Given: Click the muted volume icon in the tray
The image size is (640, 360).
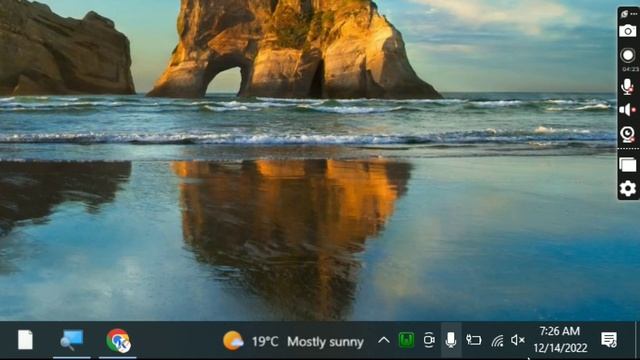Looking at the screenshot, I should click(518, 340).
